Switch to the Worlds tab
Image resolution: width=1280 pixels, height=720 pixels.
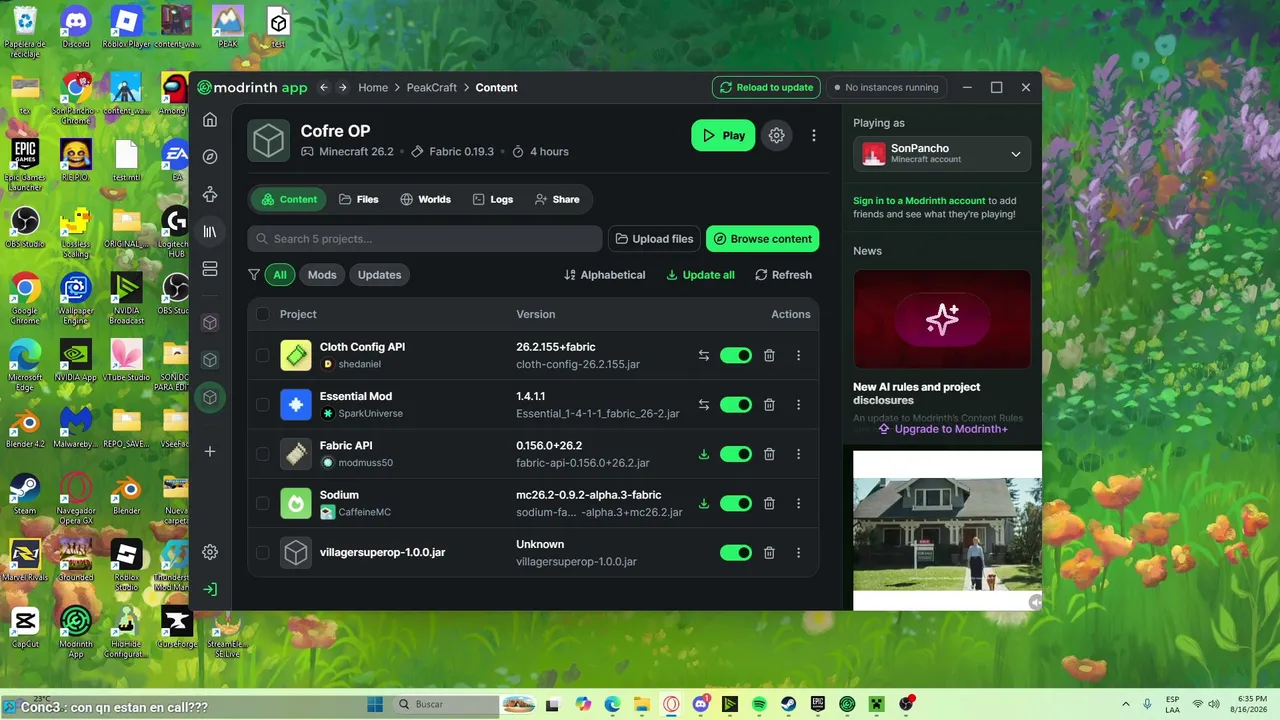pos(425,199)
